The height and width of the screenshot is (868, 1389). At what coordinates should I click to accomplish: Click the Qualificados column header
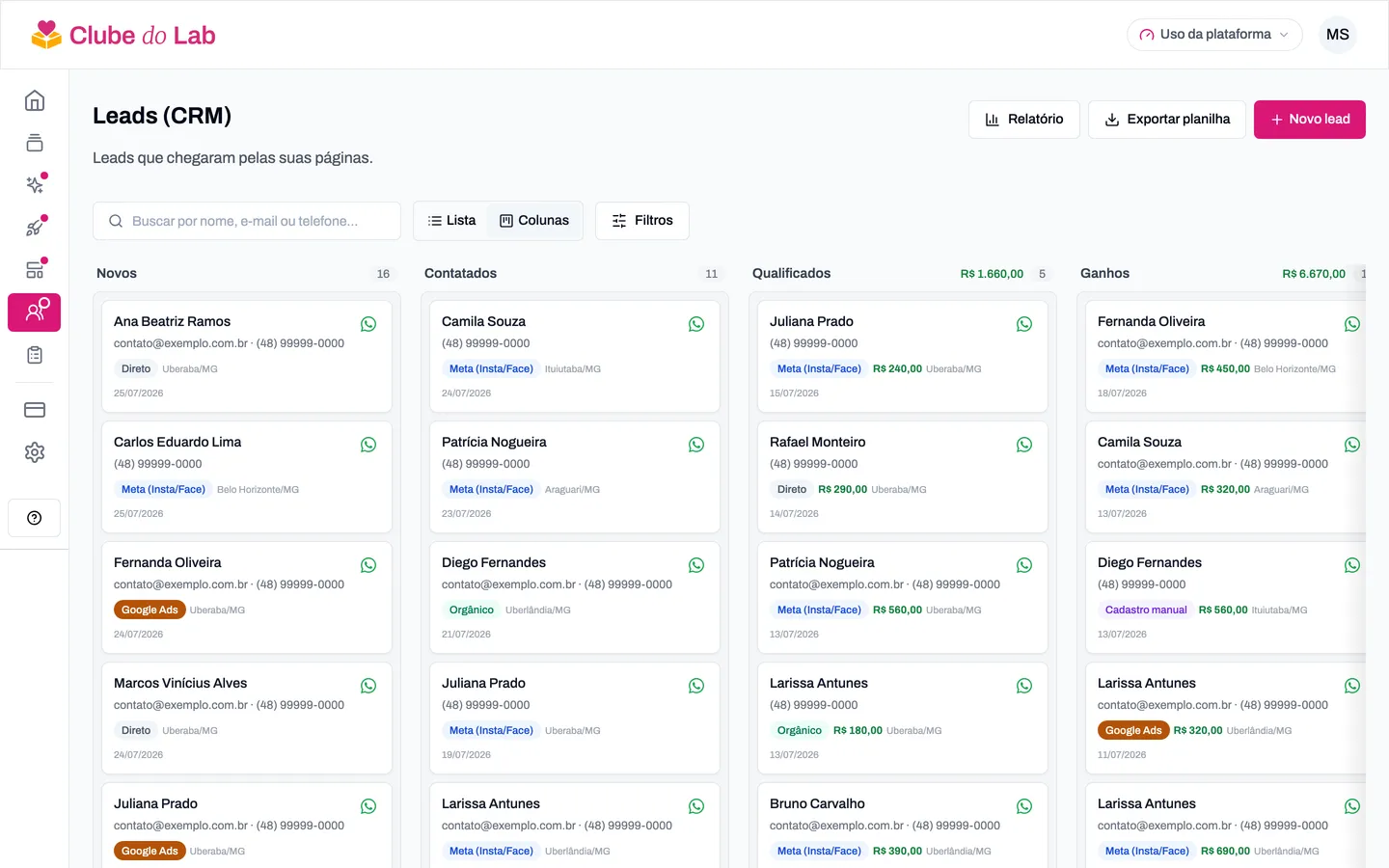coord(791,274)
